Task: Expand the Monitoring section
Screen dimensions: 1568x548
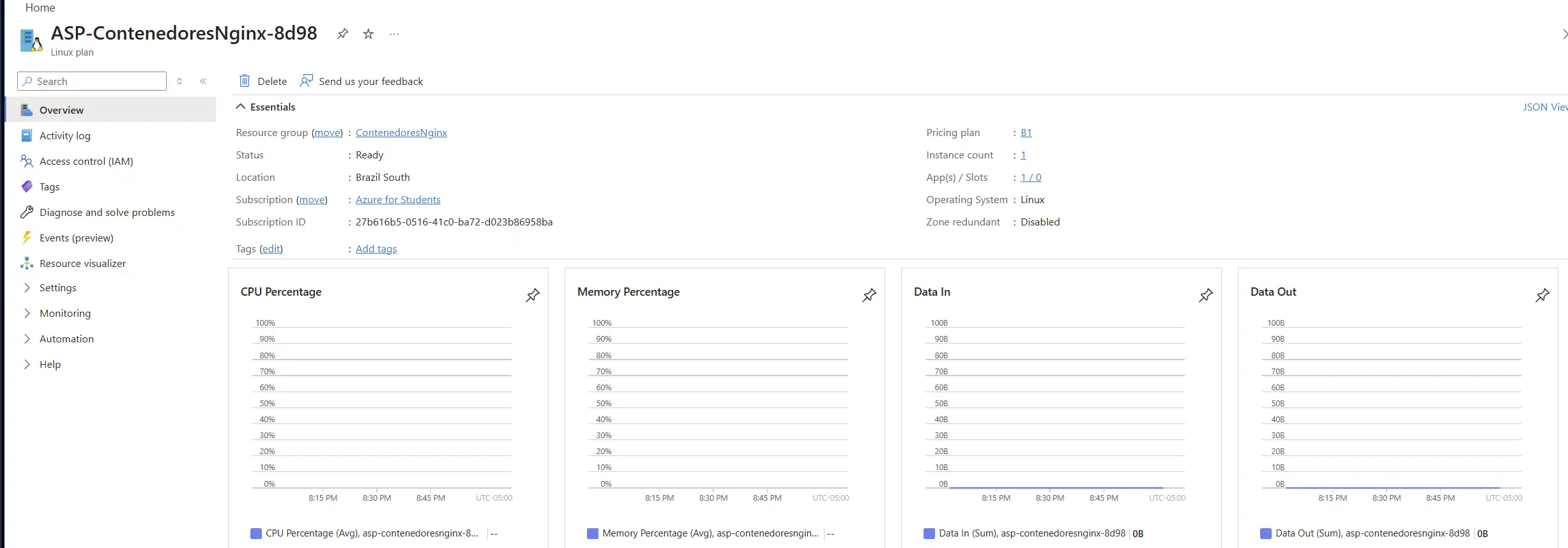Action: 27,313
